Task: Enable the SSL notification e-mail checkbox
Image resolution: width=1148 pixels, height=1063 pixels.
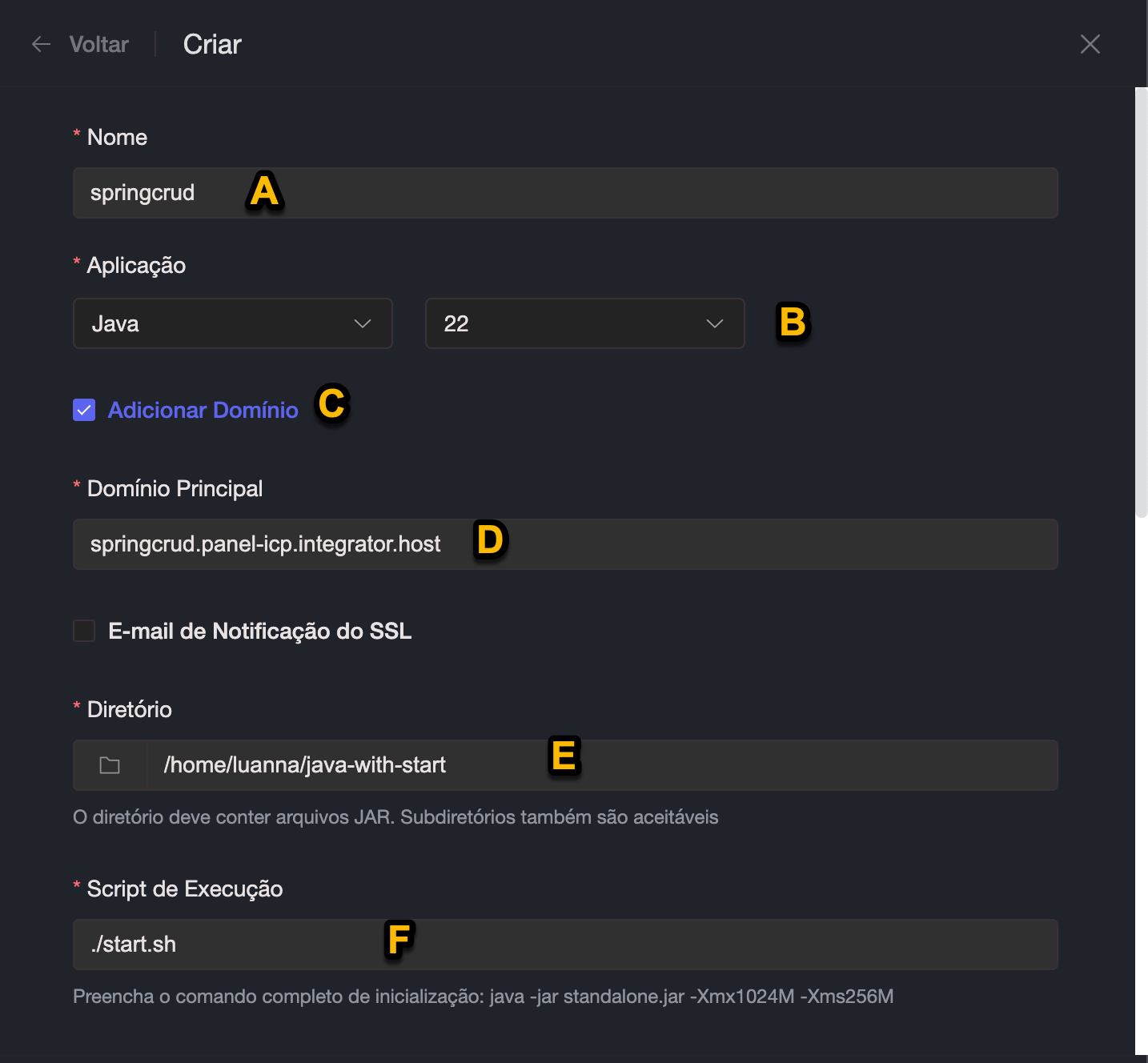Action: pyautogui.click(x=84, y=631)
